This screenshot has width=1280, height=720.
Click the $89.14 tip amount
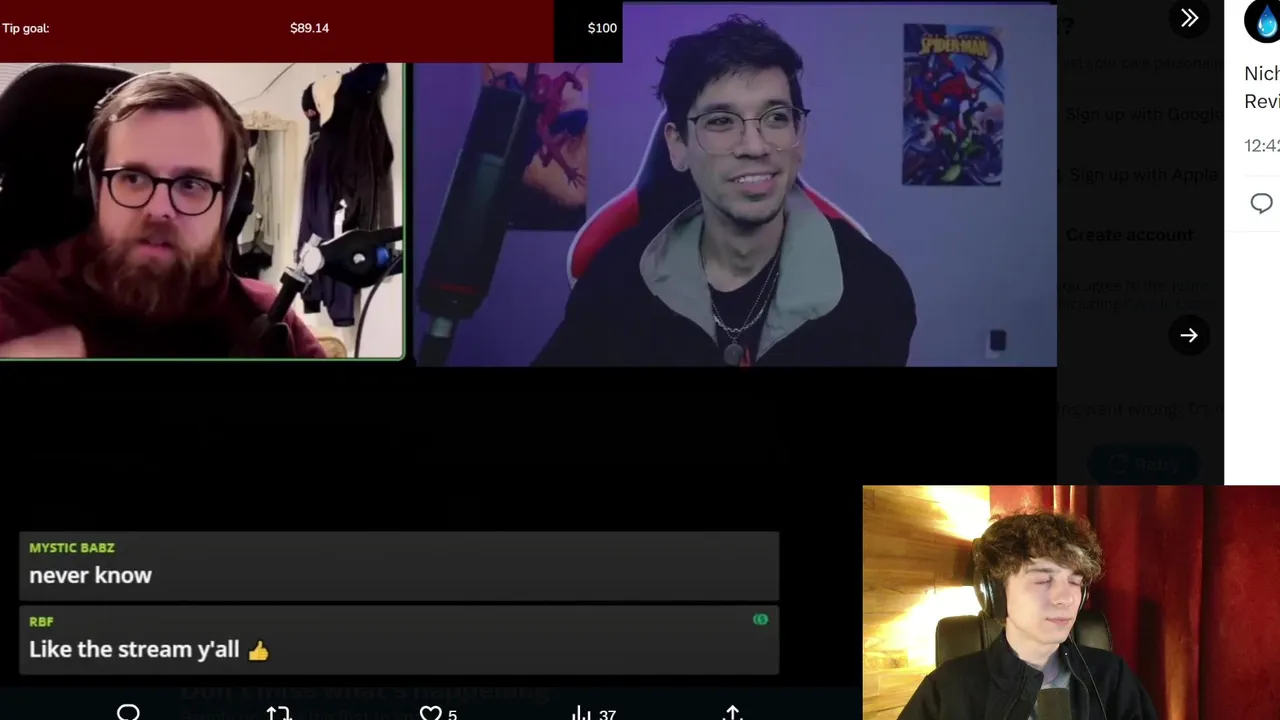point(309,28)
